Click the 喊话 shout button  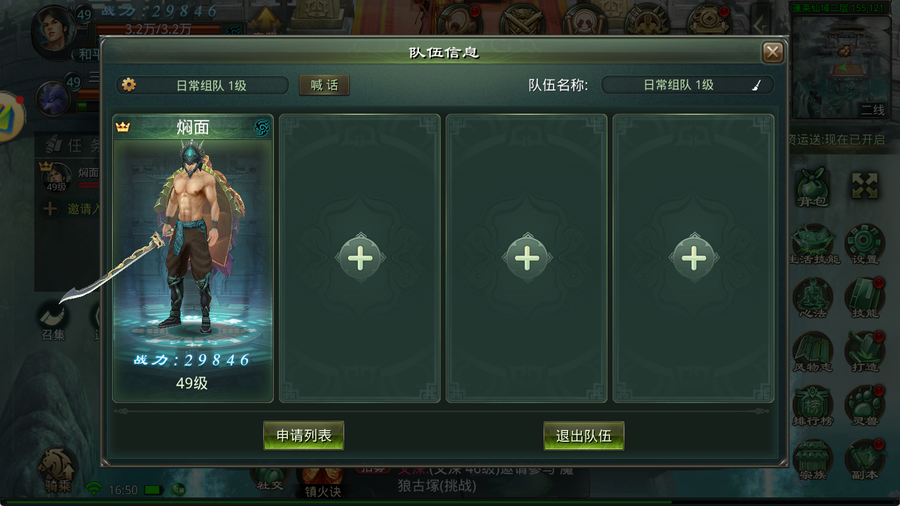[x=324, y=85]
